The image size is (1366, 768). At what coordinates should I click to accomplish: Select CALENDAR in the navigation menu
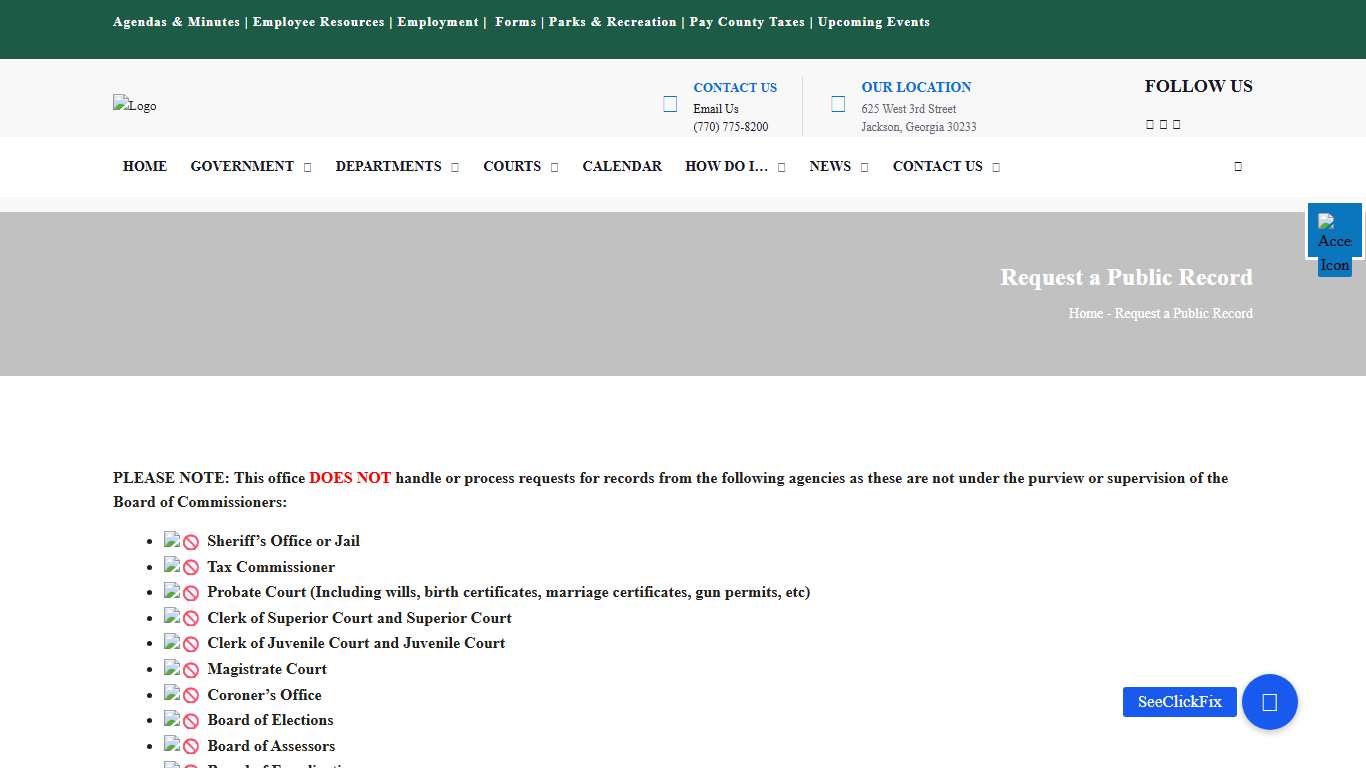click(x=621, y=166)
